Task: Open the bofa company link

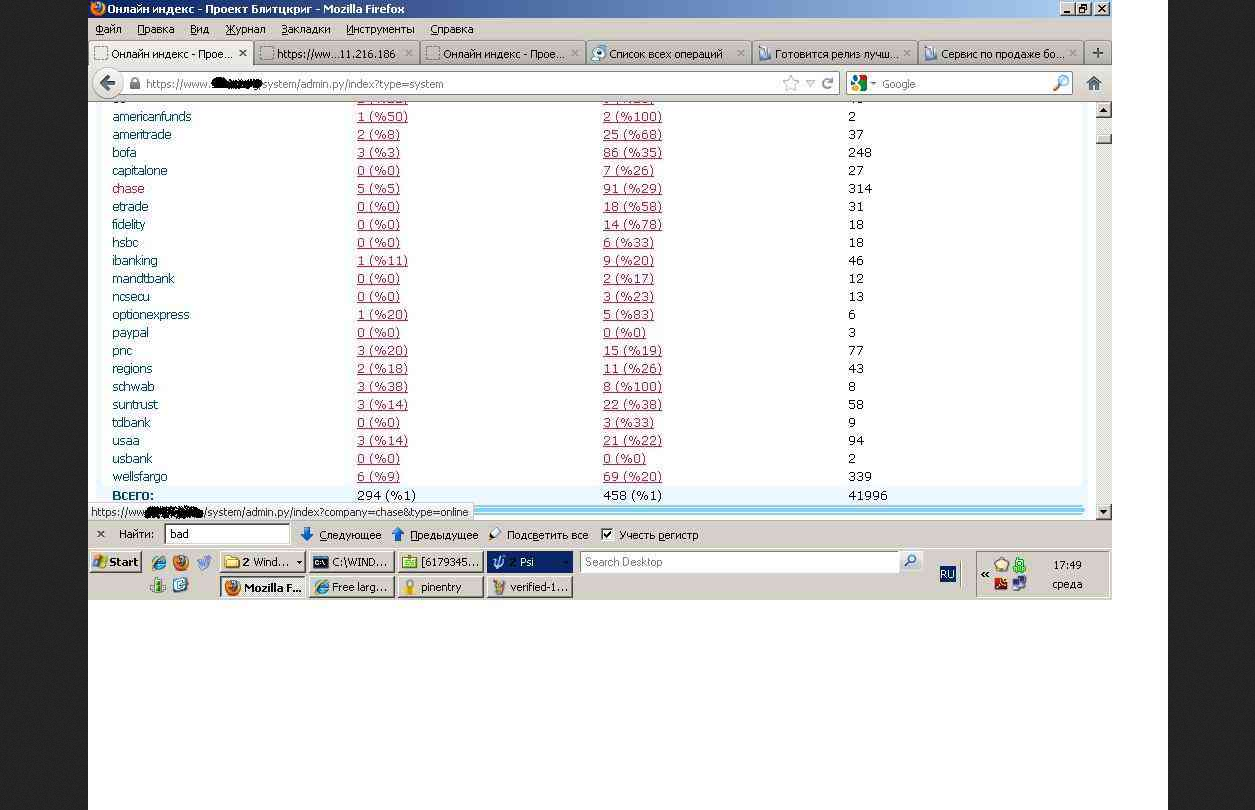Action: 124,153
